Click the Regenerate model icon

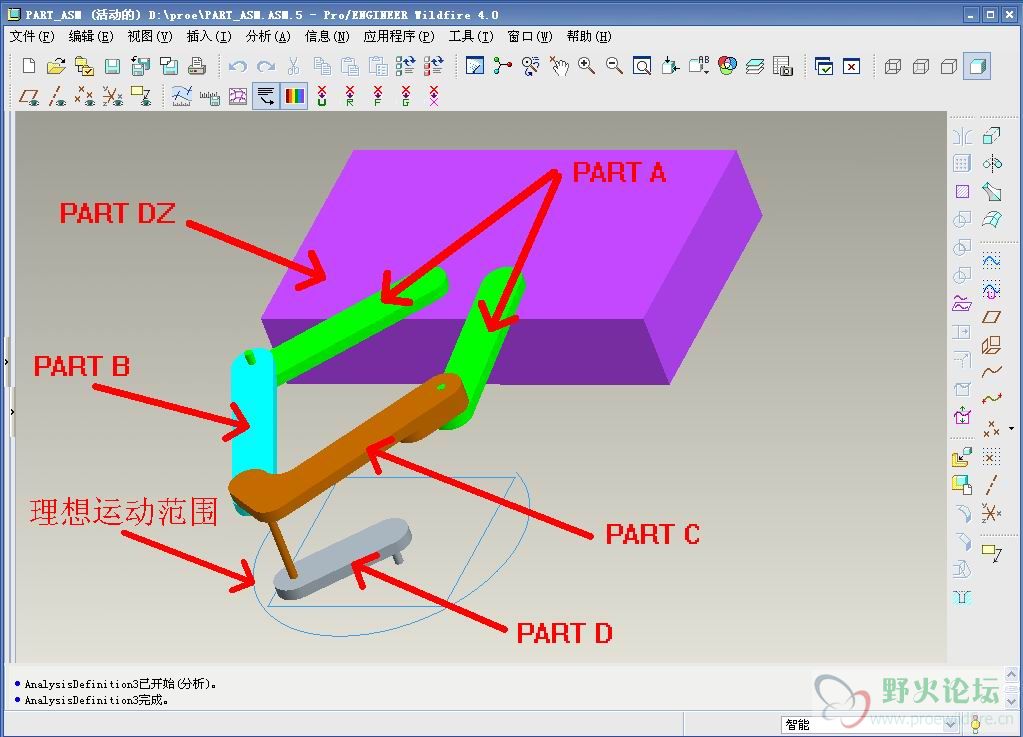point(405,66)
